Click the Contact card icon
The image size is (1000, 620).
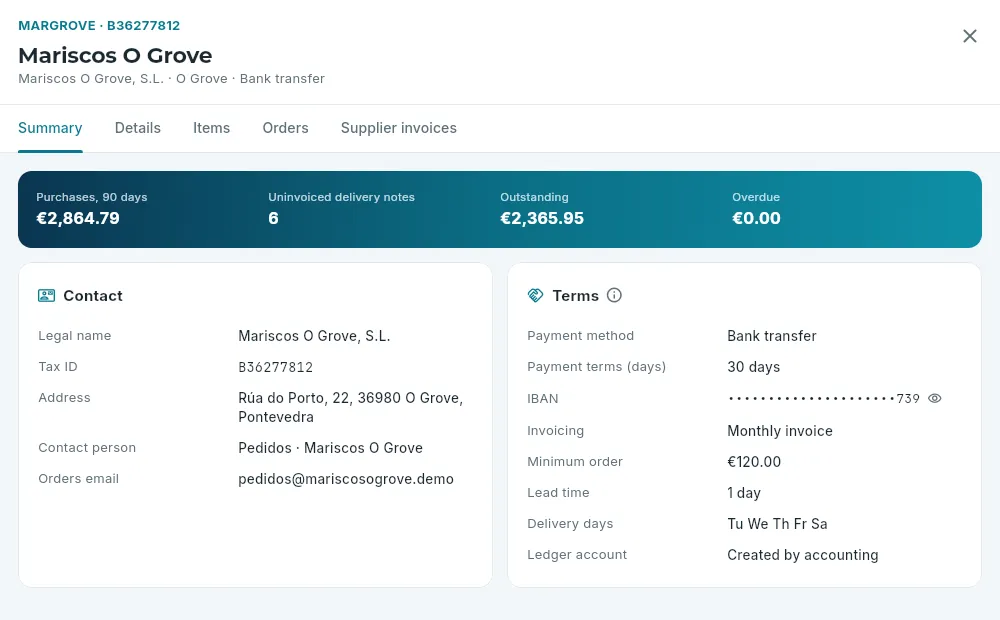[47, 295]
